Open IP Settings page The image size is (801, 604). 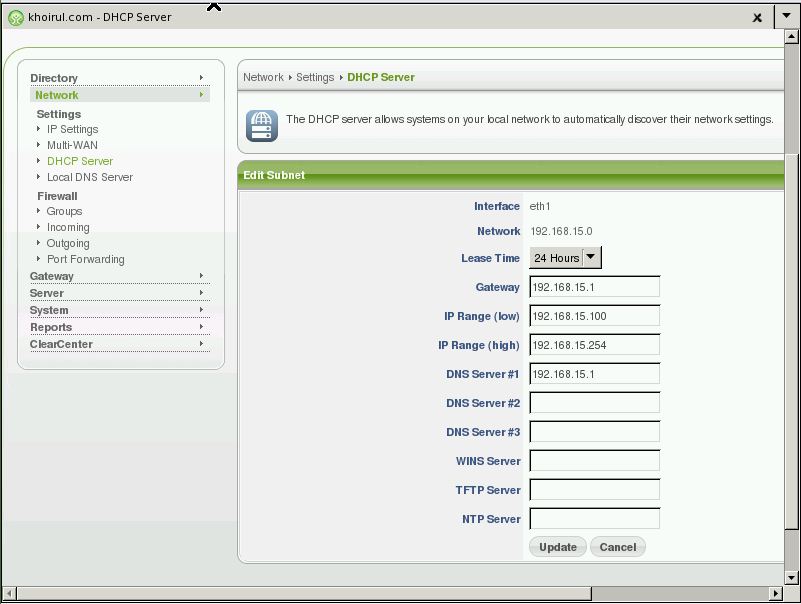tap(73, 129)
